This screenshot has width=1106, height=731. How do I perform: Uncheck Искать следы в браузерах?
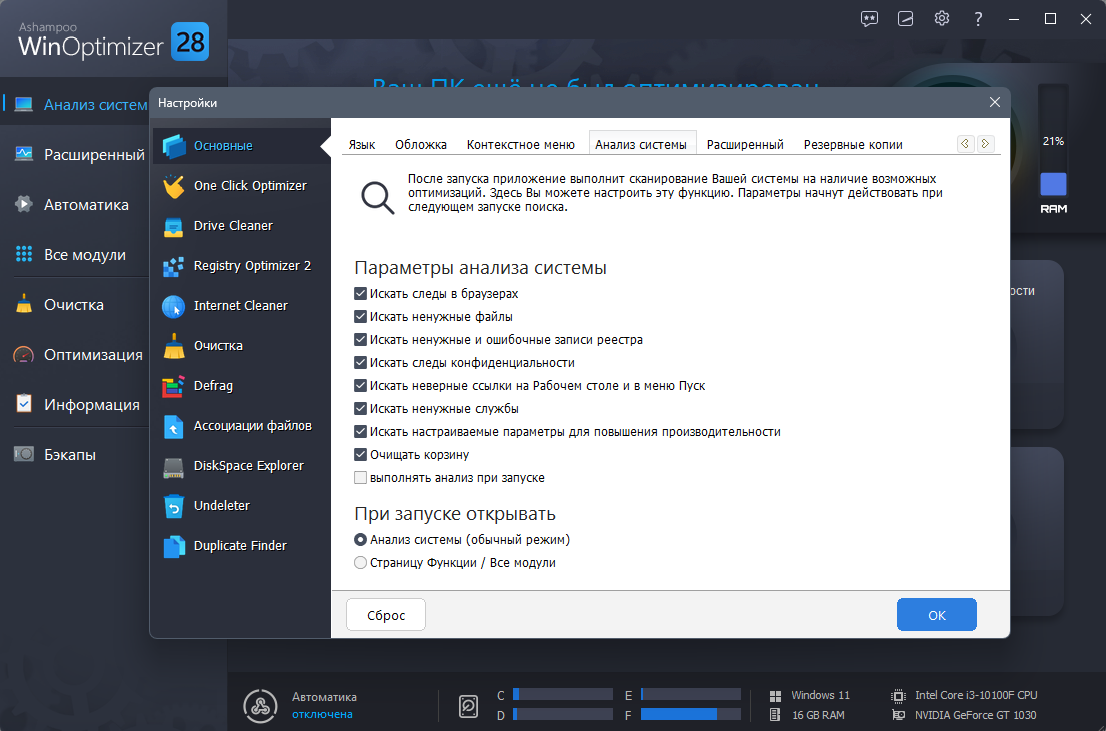(360, 294)
